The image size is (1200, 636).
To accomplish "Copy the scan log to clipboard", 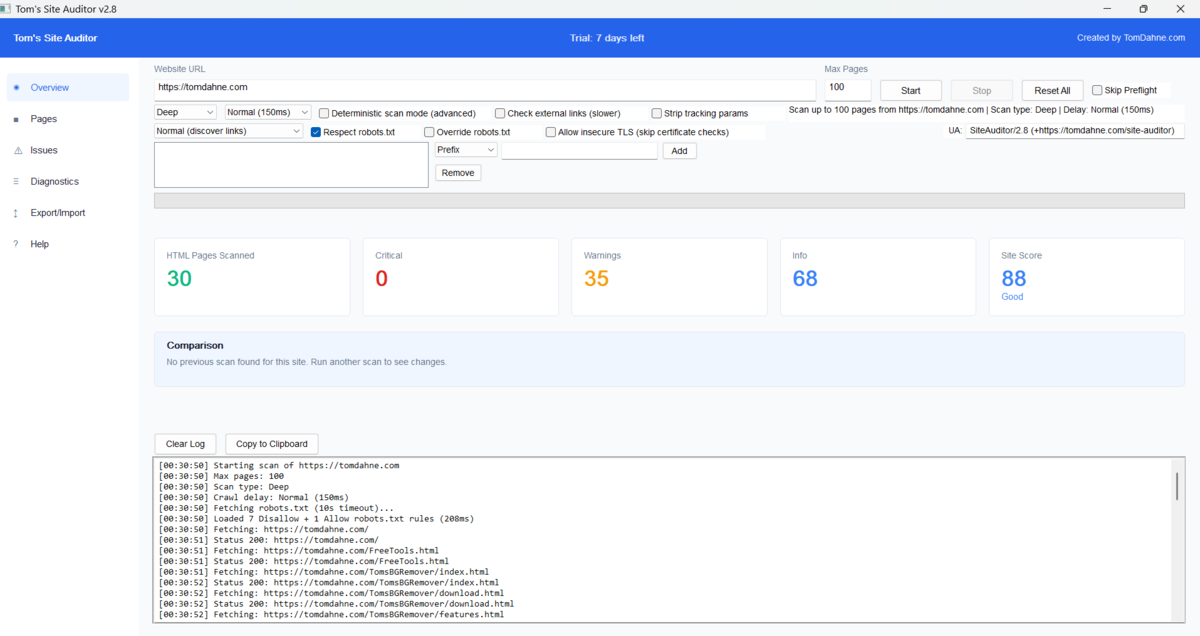I will (x=271, y=443).
